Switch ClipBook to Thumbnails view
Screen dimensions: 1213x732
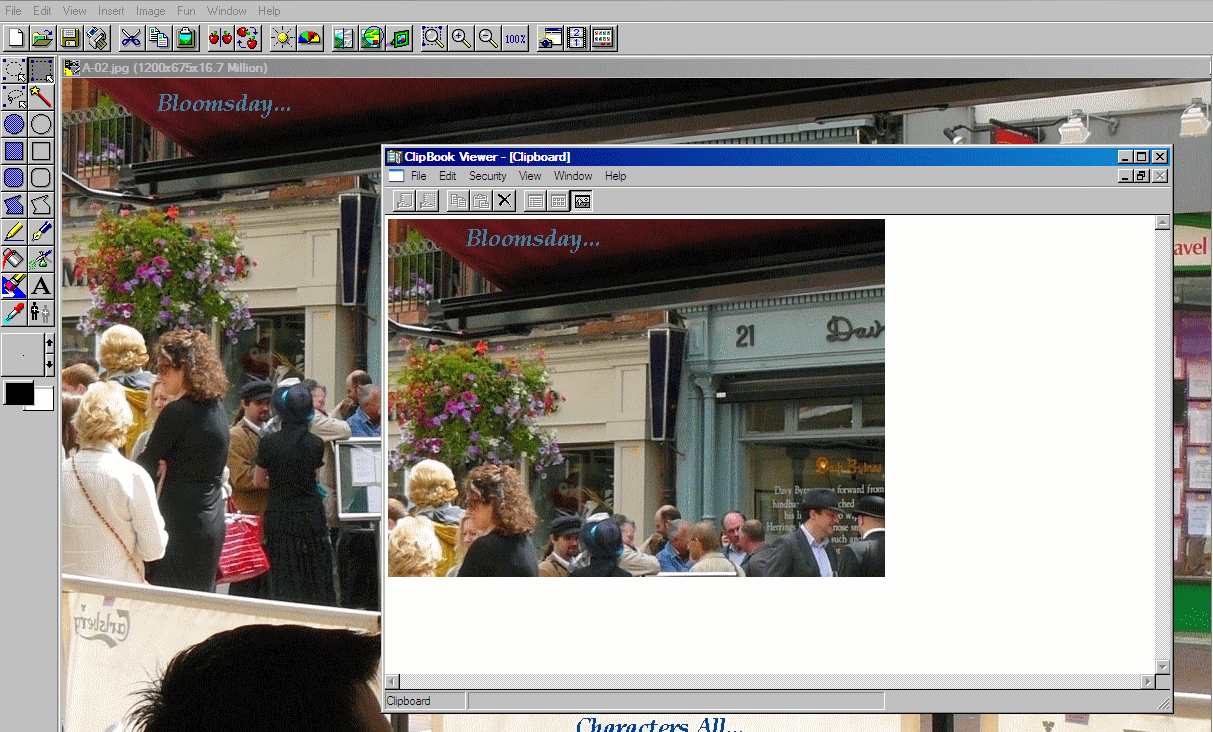559,201
